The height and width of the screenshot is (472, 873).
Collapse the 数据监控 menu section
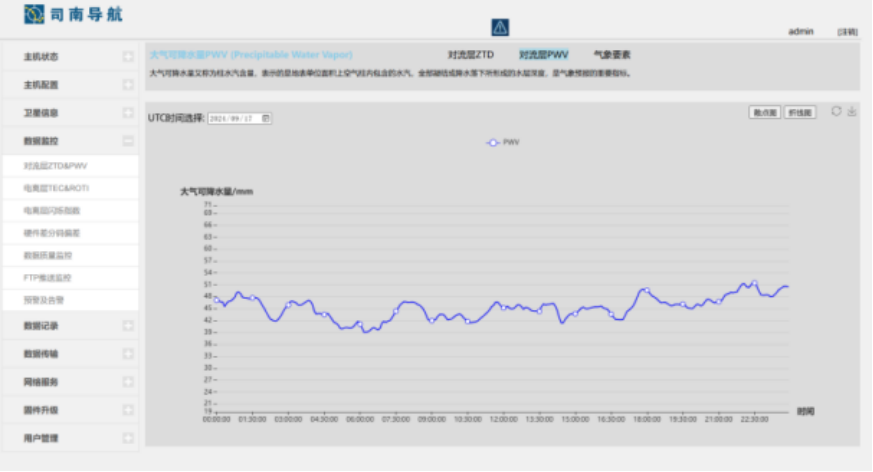point(128,142)
